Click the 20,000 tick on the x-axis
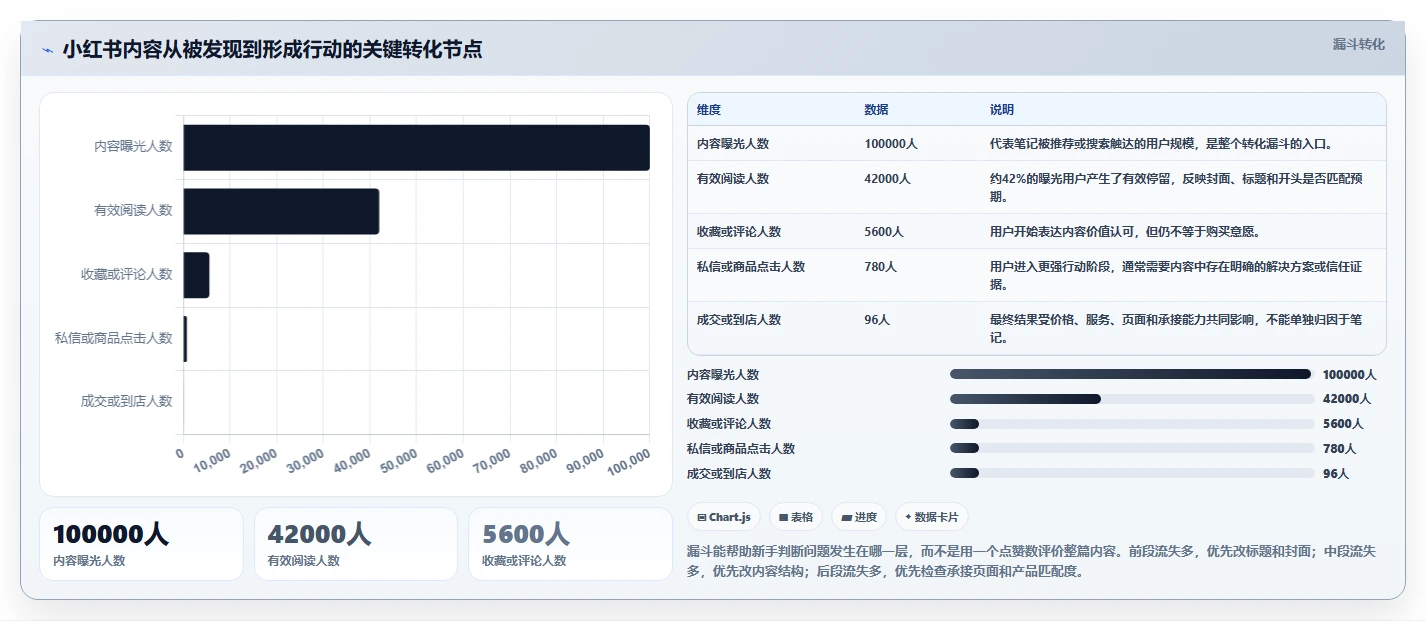 [x=258, y=461]
